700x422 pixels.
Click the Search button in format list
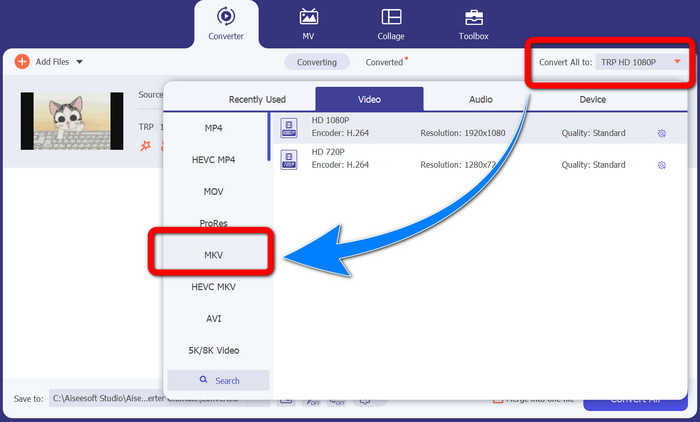pyautogui.click(x=218, y=380)
